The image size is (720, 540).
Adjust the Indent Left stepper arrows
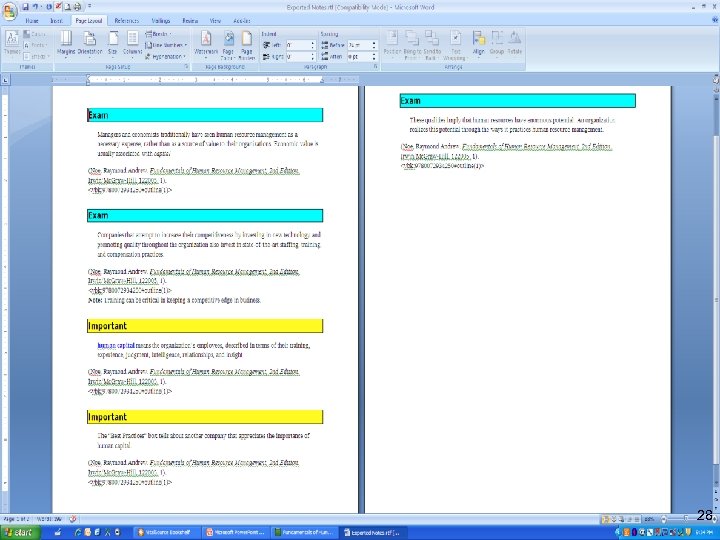(313, 45)
